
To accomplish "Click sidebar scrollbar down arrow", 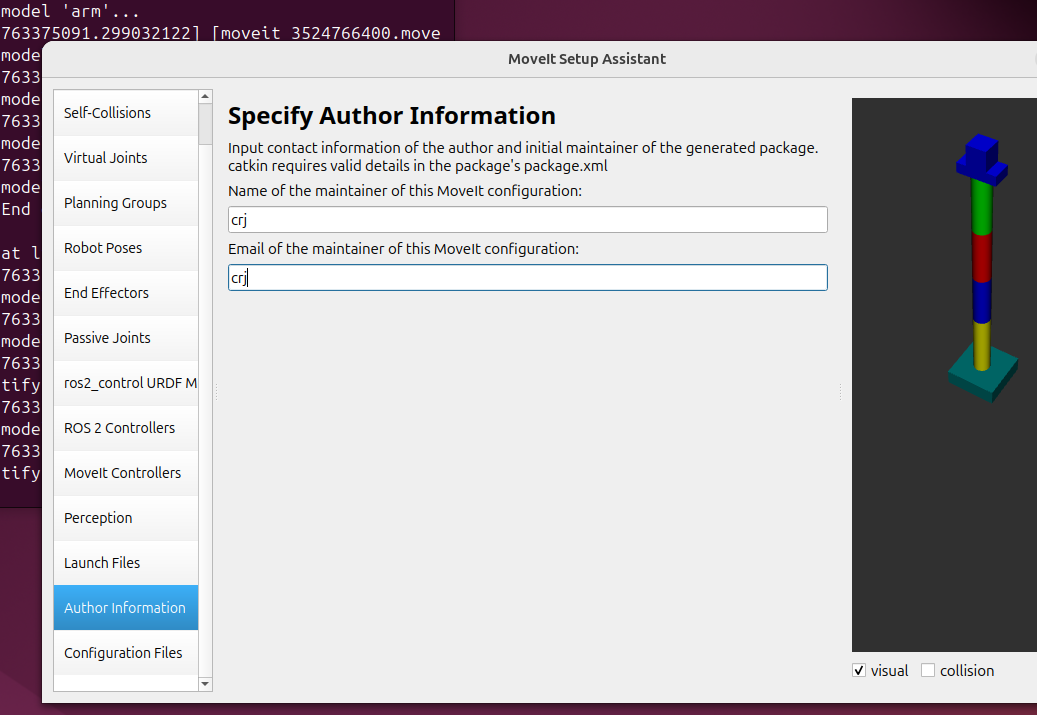I will (x=205, y=684).
